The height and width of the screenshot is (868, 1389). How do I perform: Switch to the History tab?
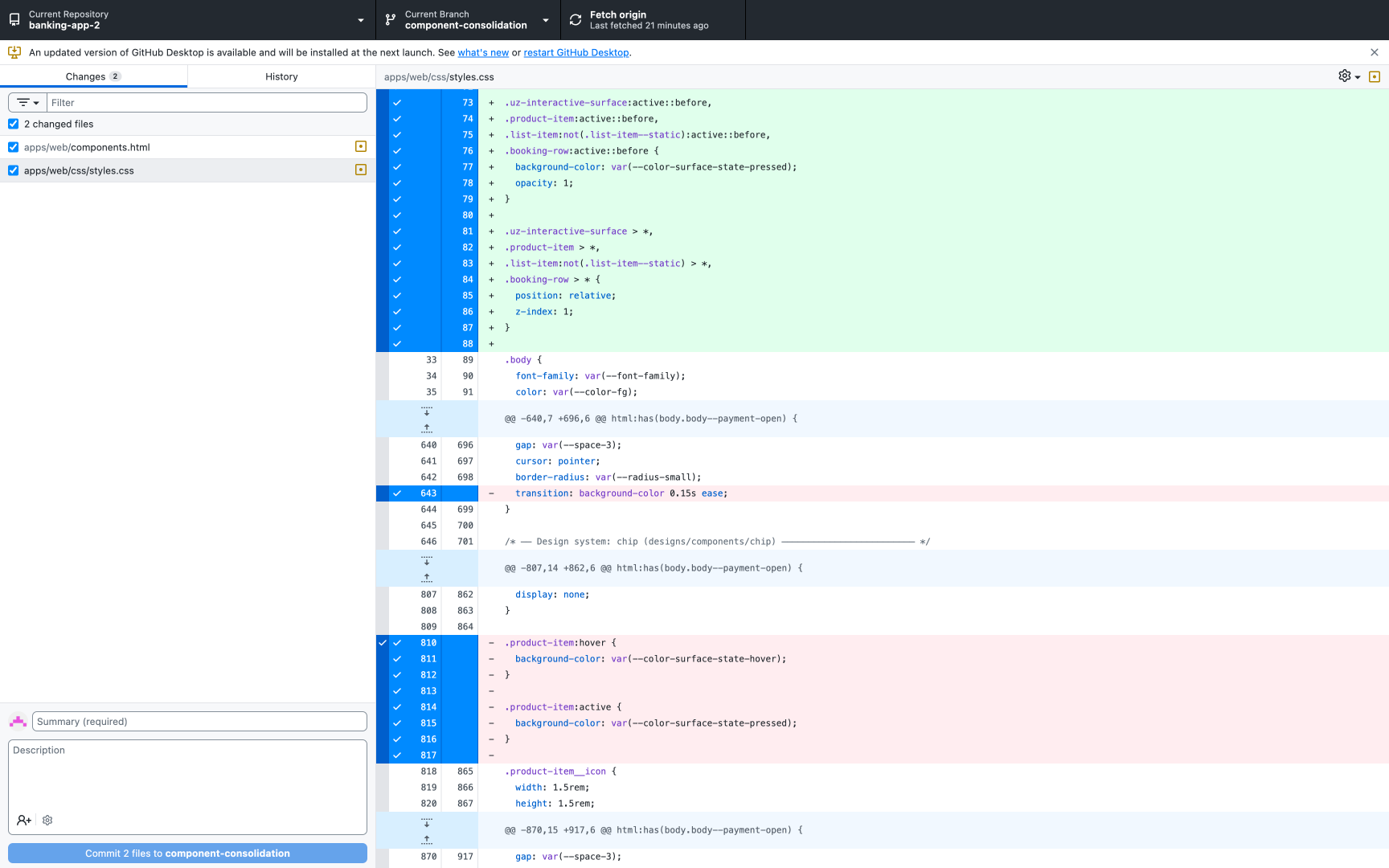point(281,76)
